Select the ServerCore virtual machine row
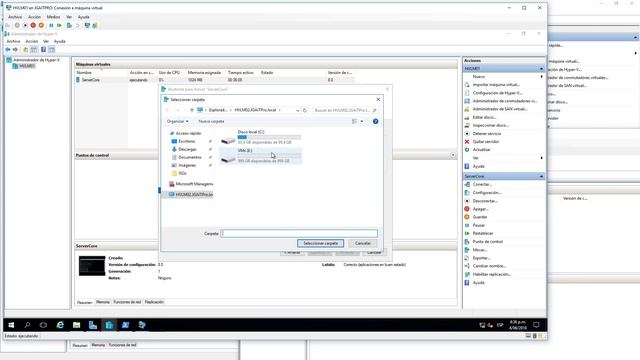The height and width of the screenshot is (360, 640). click(214, 80)
